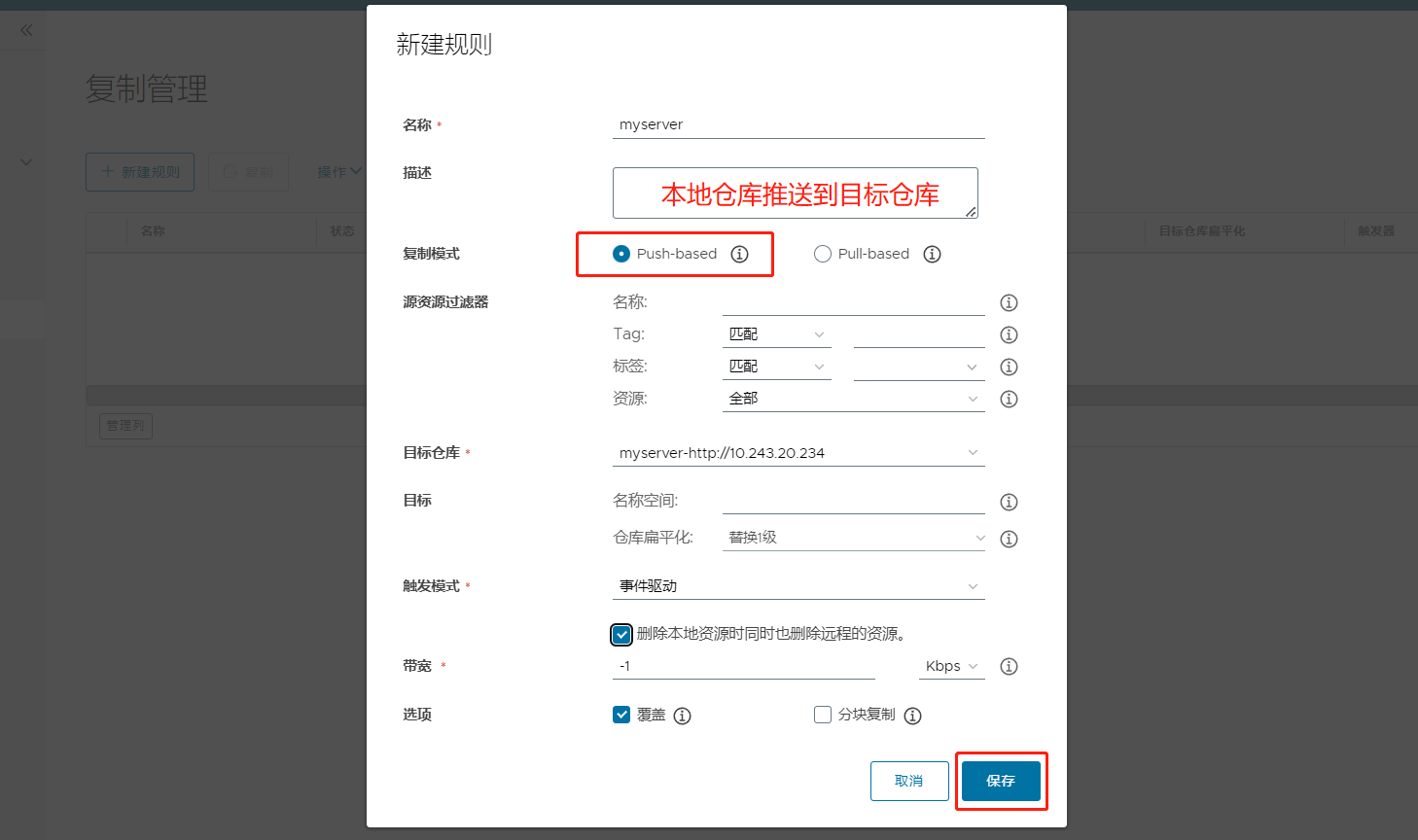Focus the Tag filter value input
This screenshot has height=840, width=1418.
click(x=919, y=334)
